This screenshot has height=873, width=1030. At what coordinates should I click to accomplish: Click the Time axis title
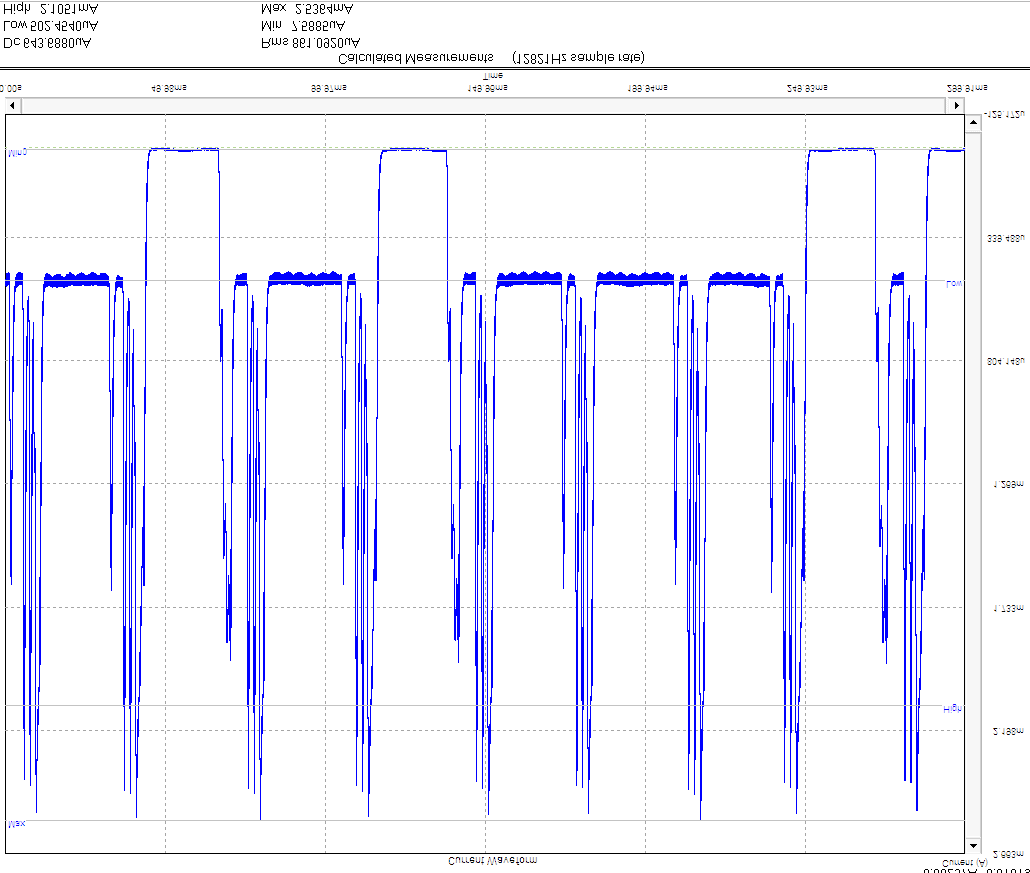(x=493, y=76)
